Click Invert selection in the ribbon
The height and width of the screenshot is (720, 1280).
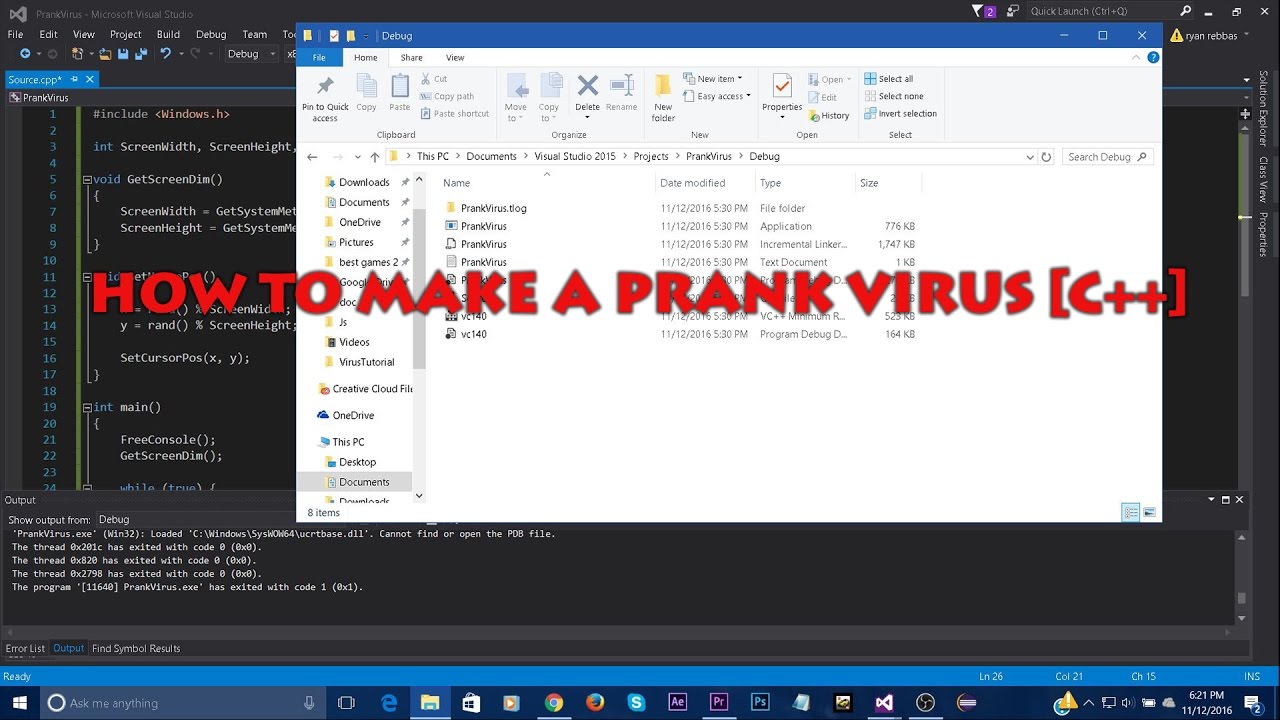point(900,114)
